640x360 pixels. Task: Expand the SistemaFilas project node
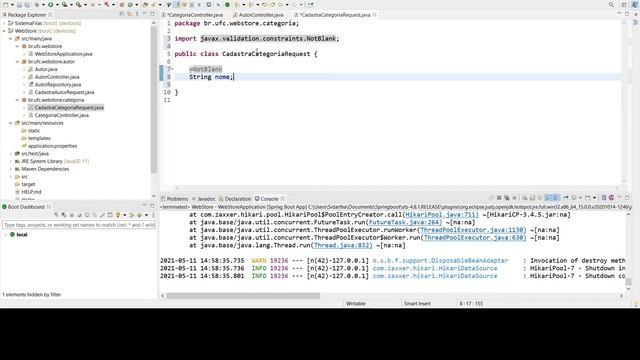[4, 23]
